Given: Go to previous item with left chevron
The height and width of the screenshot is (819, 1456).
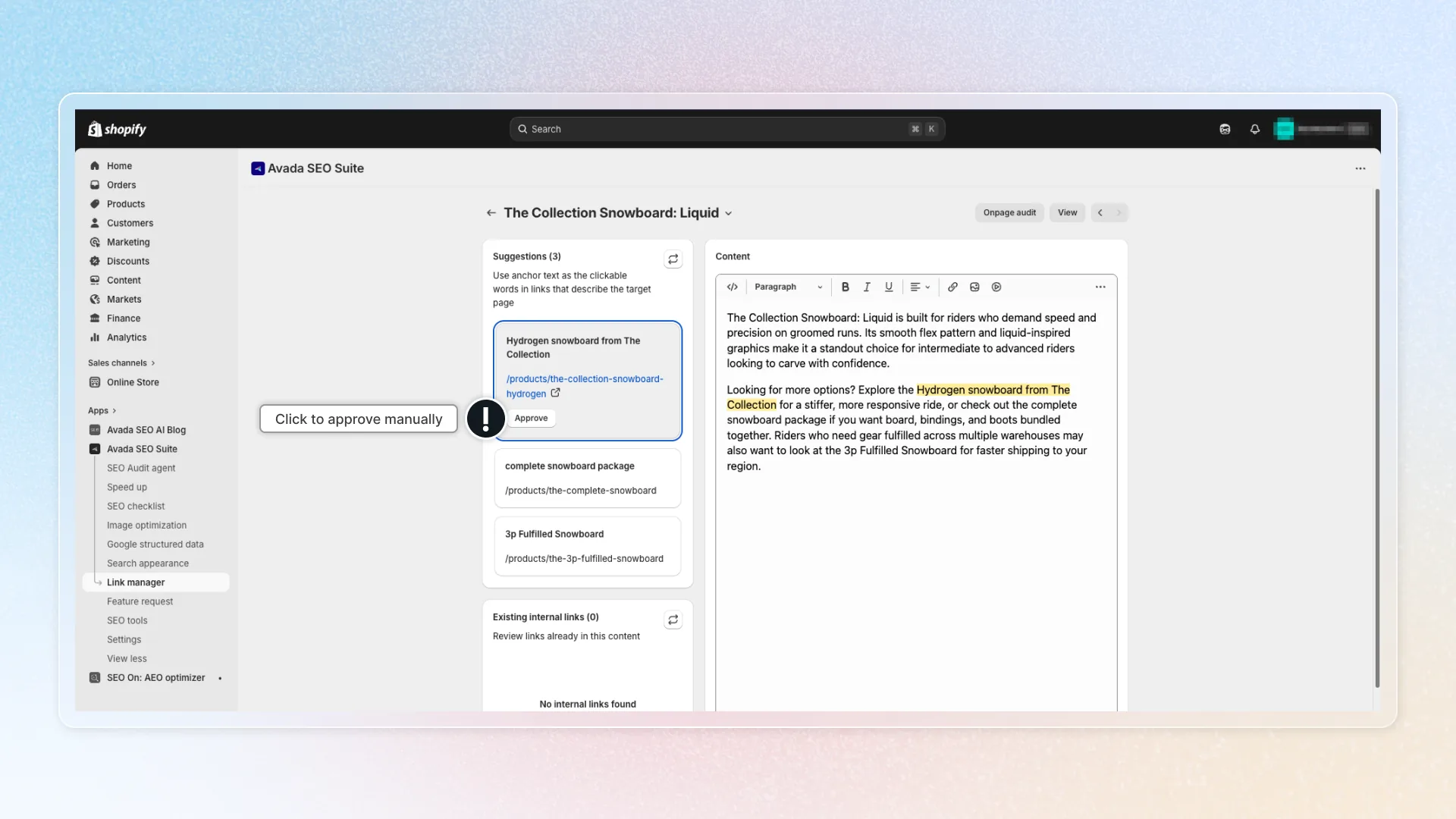Looking at the screenshot, I should (x=1100, y=212).
